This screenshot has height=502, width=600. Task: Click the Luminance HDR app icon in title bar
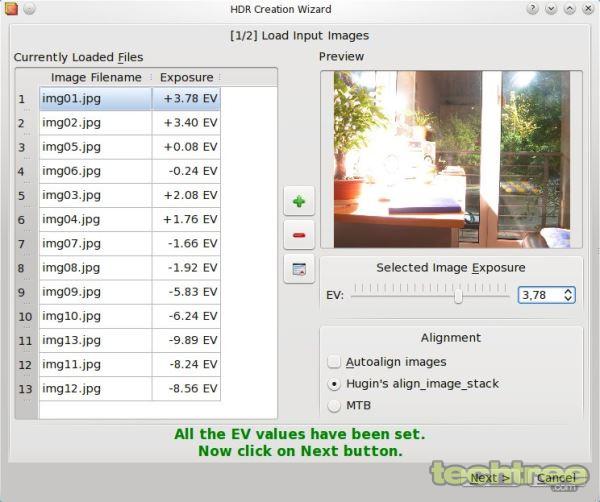(11, 8)
